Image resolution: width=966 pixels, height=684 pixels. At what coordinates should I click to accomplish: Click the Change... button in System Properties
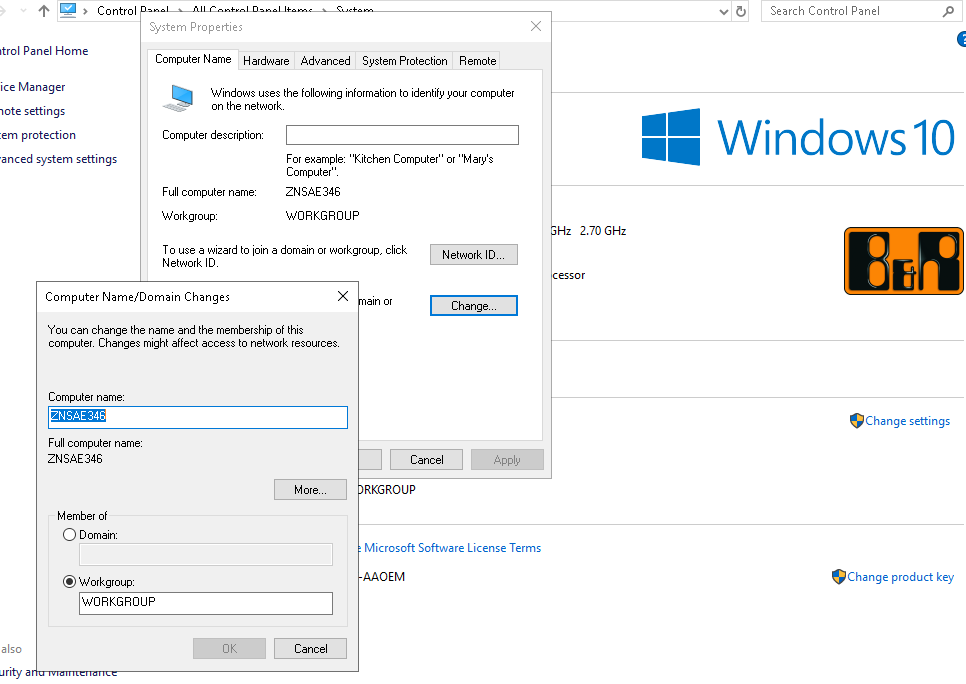point(474,306)
